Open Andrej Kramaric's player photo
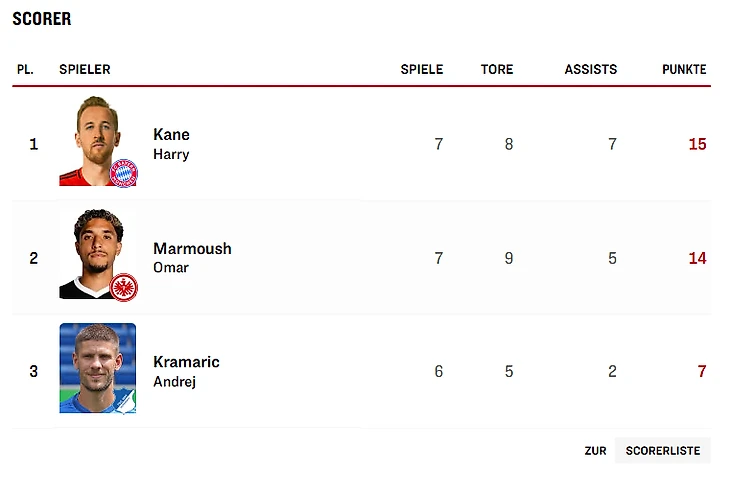 pyautogui.click(x=97, y=368)
